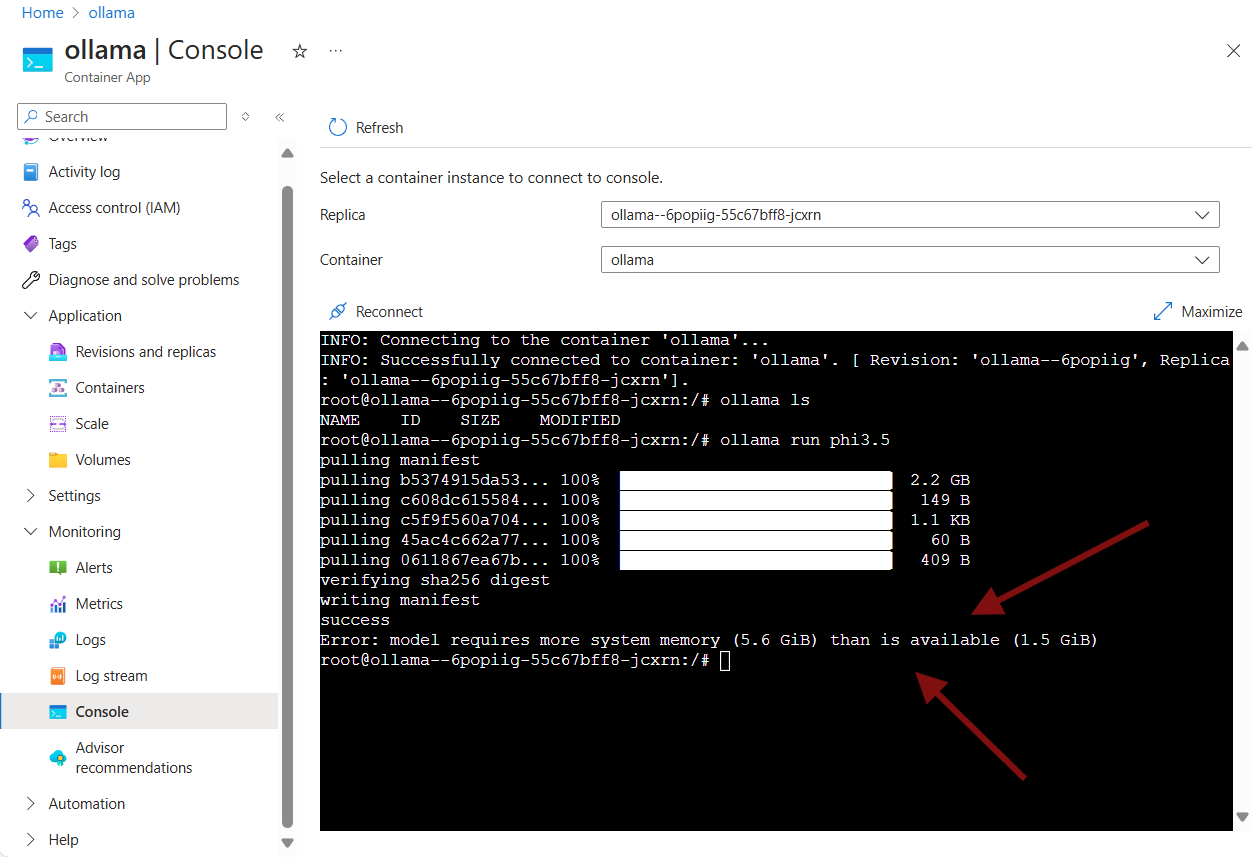
Task: Collapse the Monitoring section chevron
Action: click(30, 532)
